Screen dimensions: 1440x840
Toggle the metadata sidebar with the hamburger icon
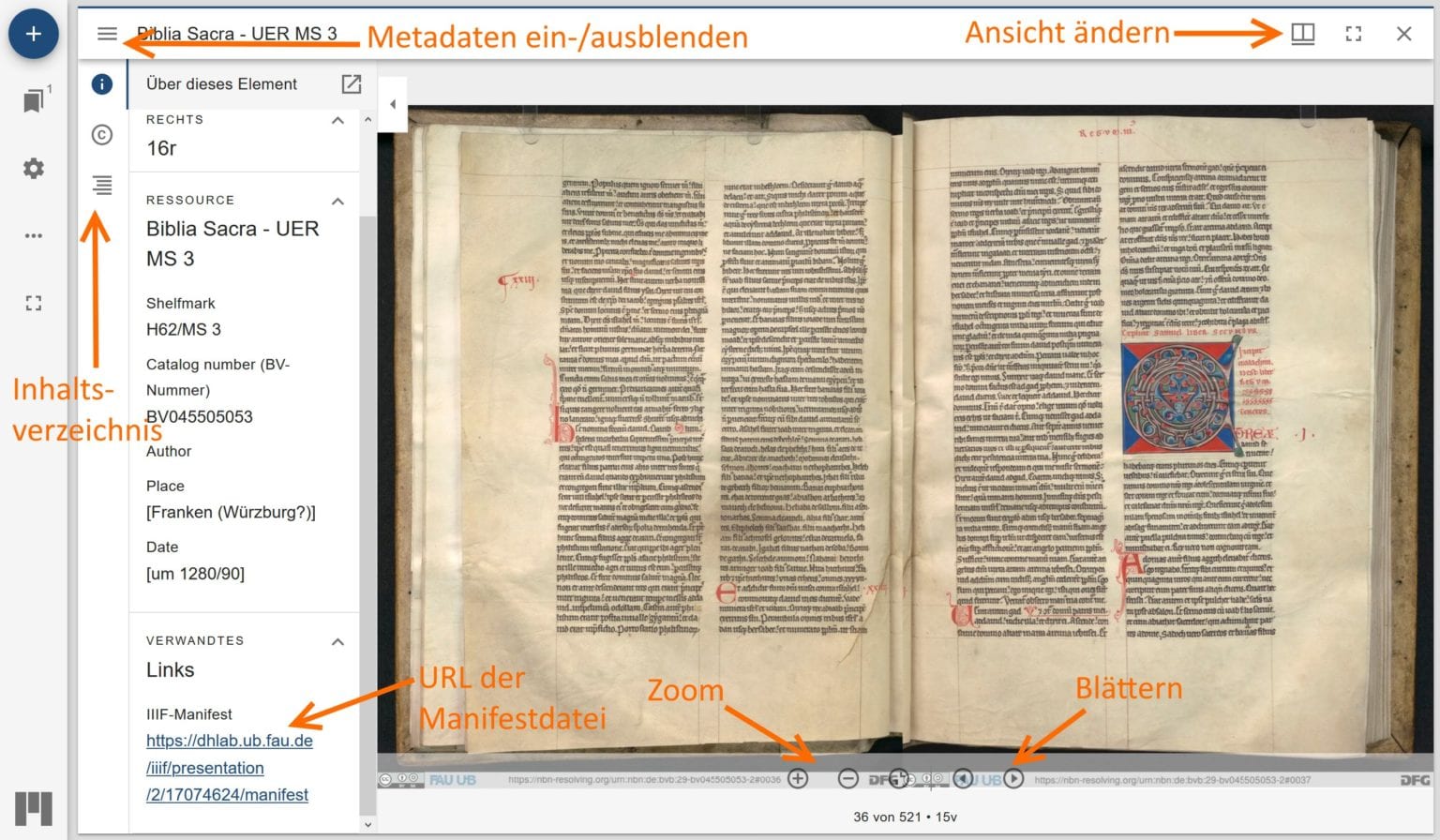[107, 33]
